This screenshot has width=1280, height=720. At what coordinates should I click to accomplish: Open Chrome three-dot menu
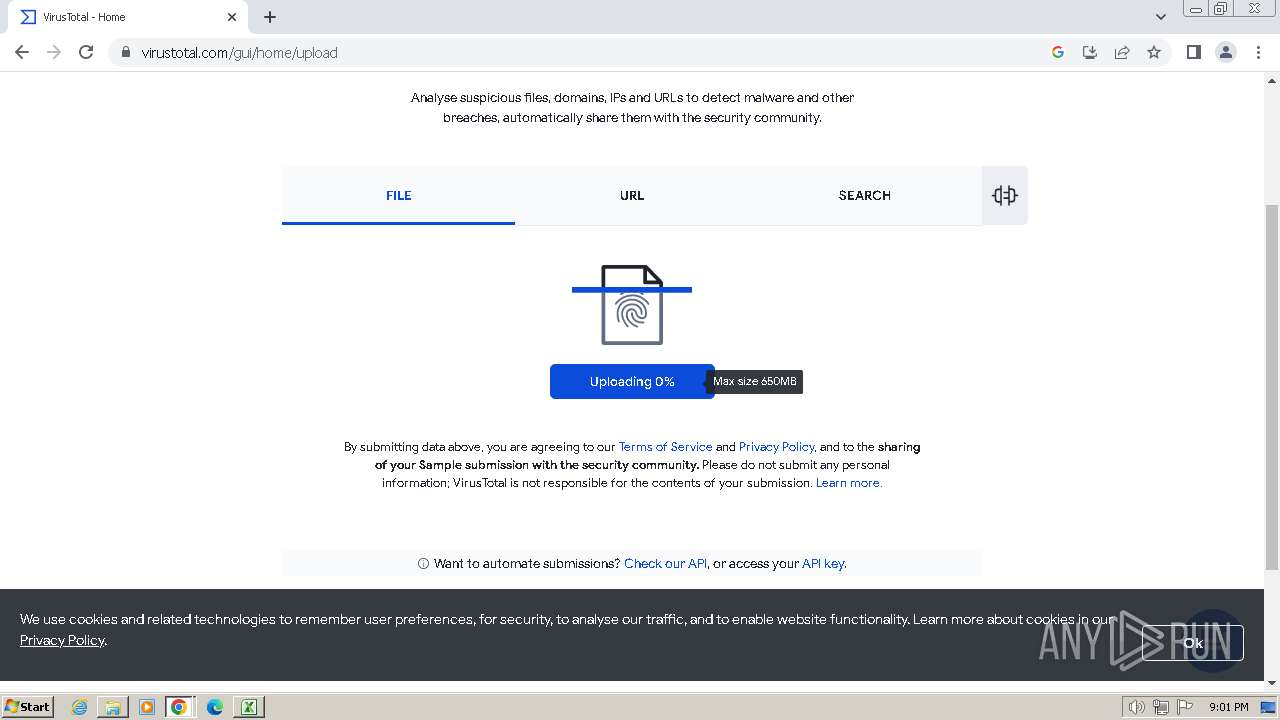click(1258, 52)
